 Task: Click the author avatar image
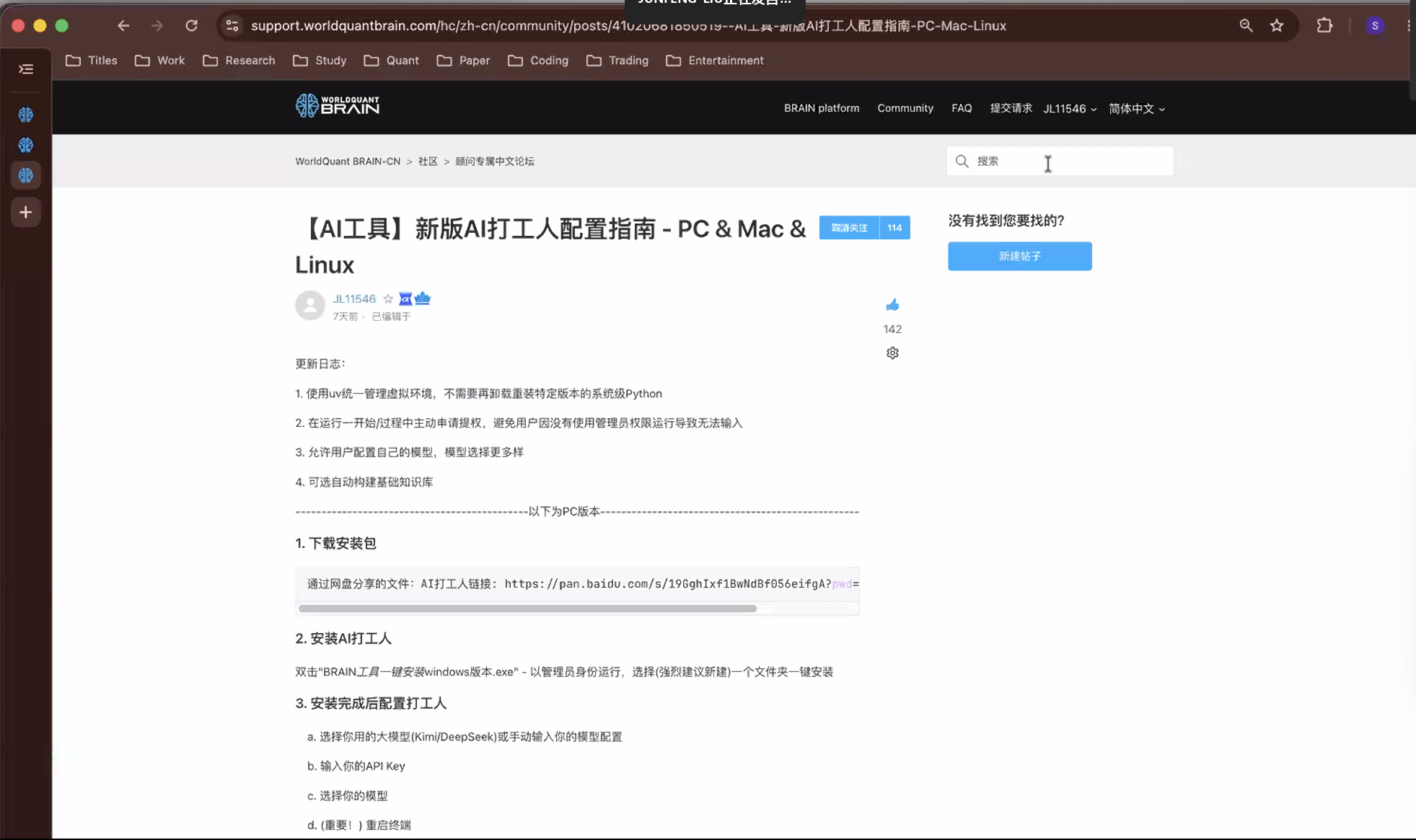click(310, 305)
